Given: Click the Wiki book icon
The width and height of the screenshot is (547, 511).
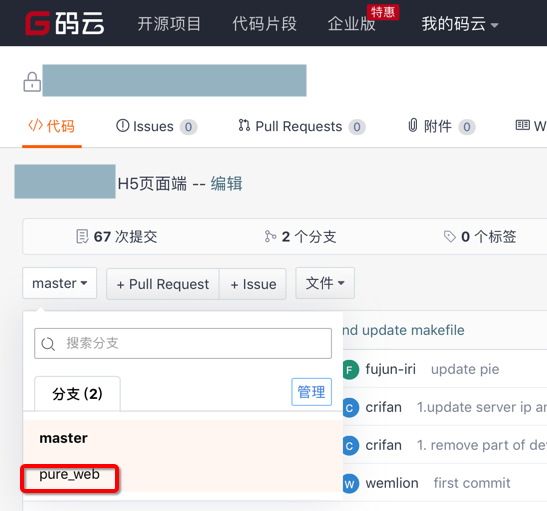Looking at the screenshot, I should point(523,125).
